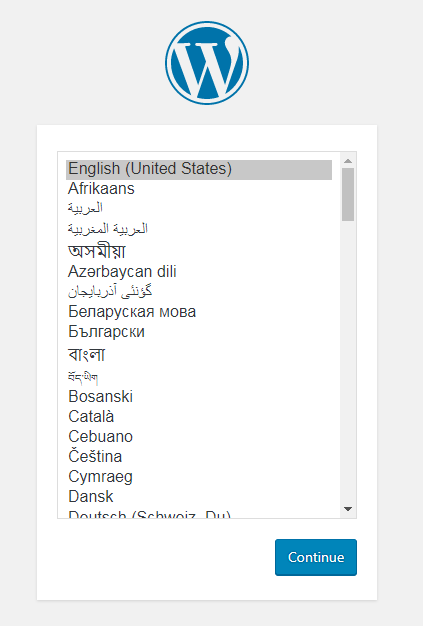
Task: Select Български language option
Action: (x=199, y=332)
